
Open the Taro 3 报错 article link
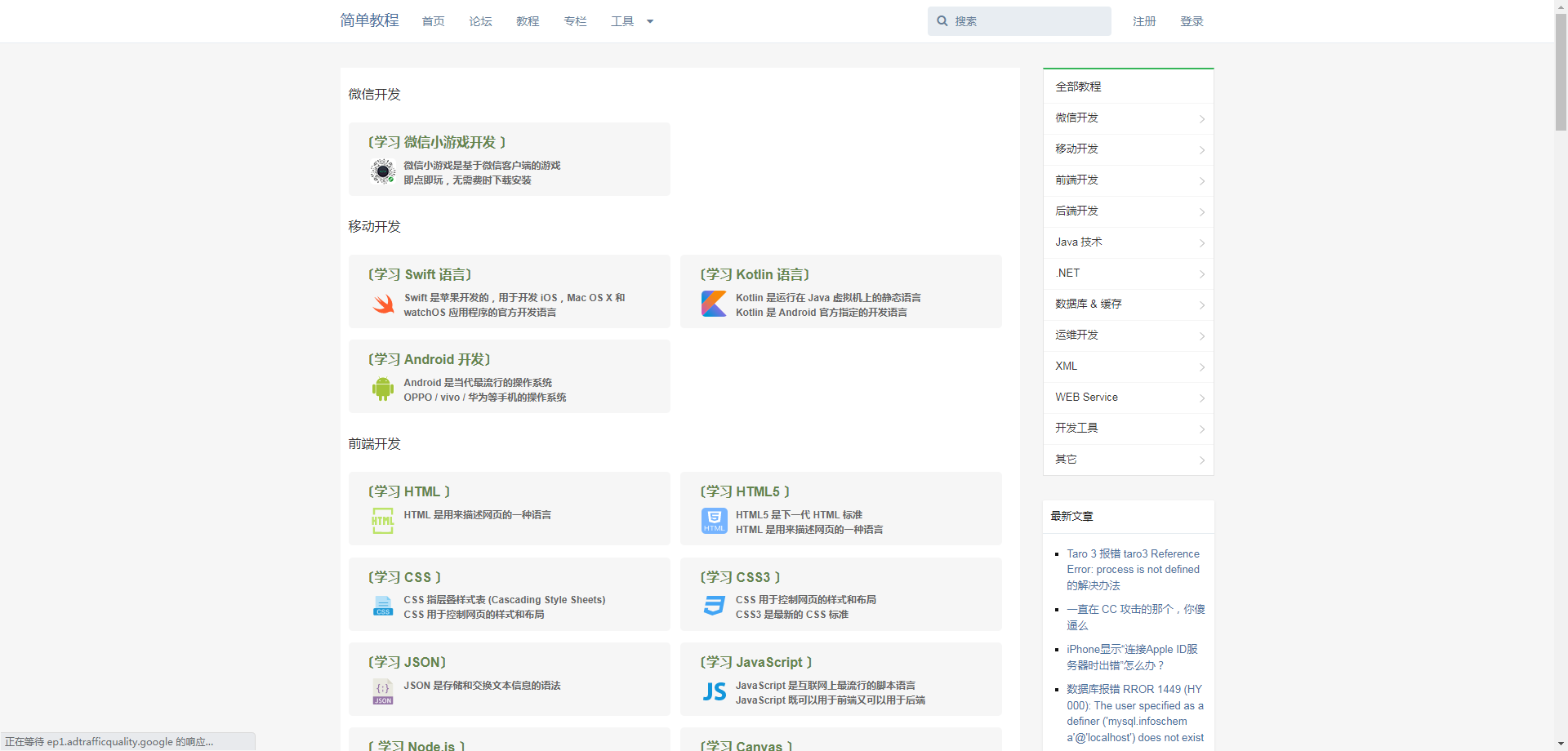(1133, 569)
